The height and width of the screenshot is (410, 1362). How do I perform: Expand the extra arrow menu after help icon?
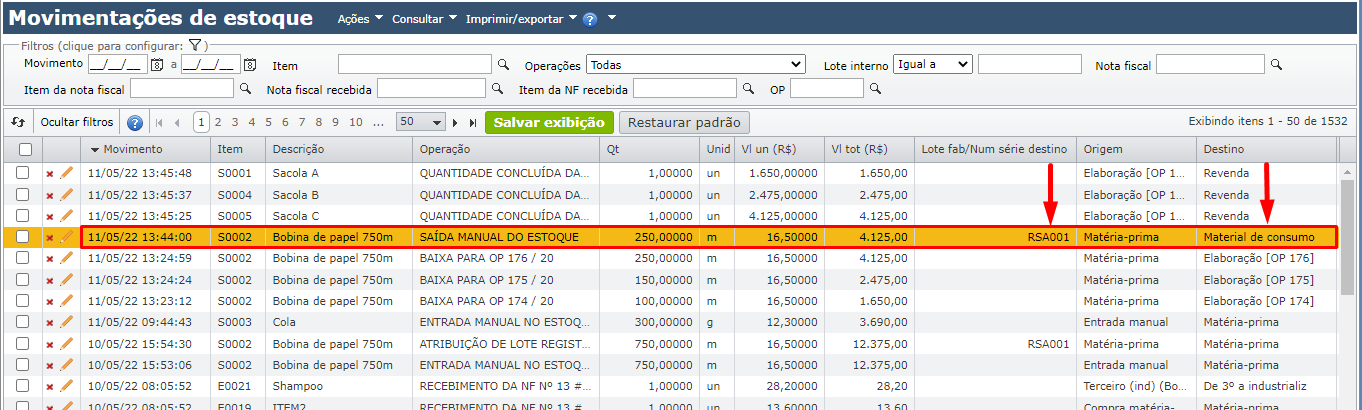tap(611, 19)
